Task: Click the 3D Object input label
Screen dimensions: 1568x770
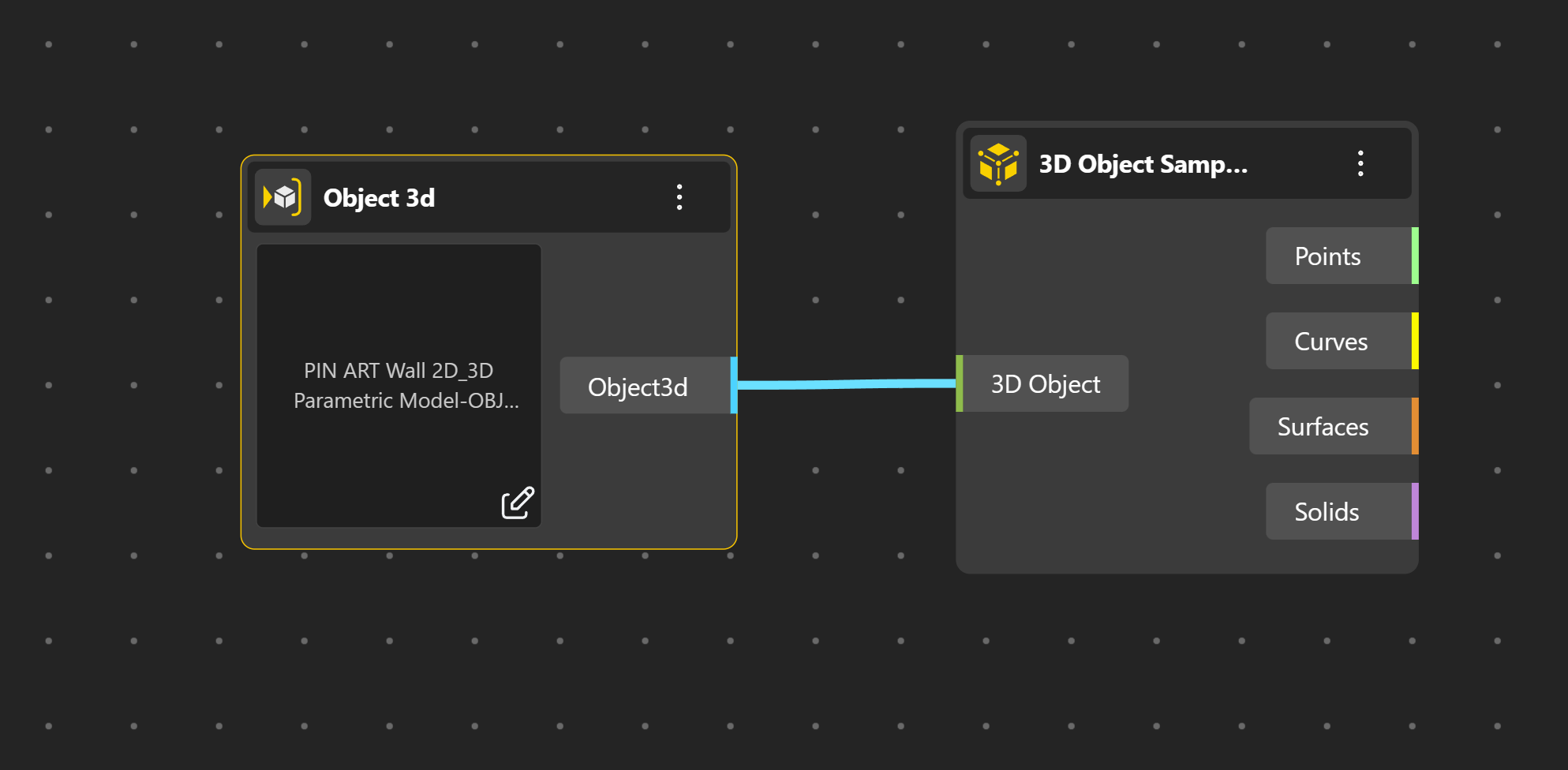Action: tap(1045, 384)
